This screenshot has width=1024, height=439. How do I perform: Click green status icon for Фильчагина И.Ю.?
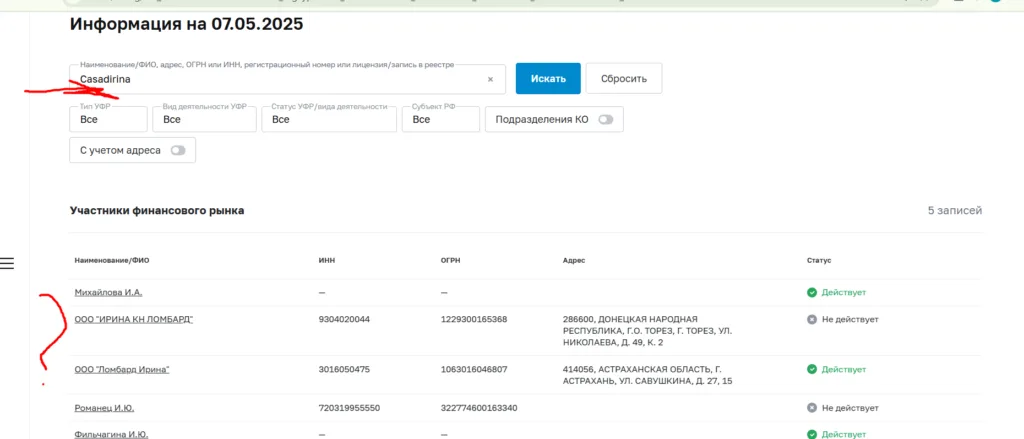(812, 435)
